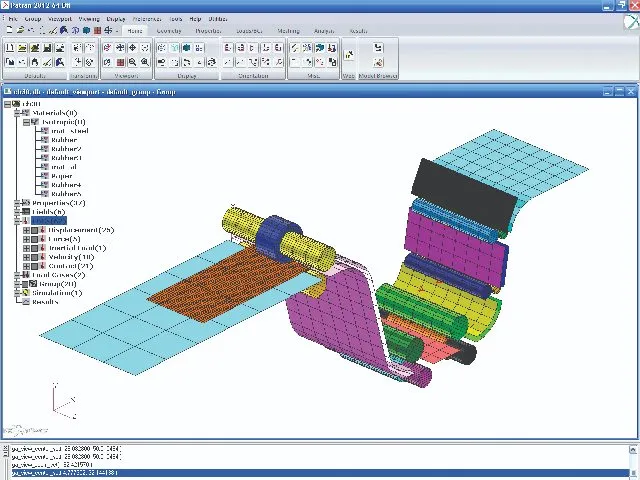Click the New file icon in quick access toolbar
This screenshot has width=640, height=480.
click(x=10, y=30)
